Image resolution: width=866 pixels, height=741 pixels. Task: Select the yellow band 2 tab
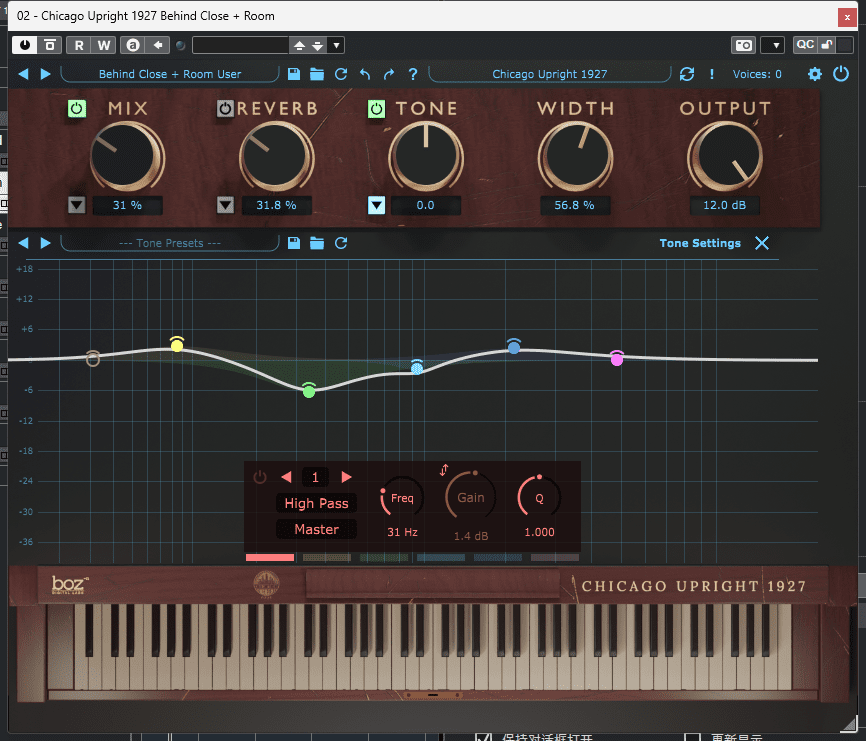pos(327,558)
